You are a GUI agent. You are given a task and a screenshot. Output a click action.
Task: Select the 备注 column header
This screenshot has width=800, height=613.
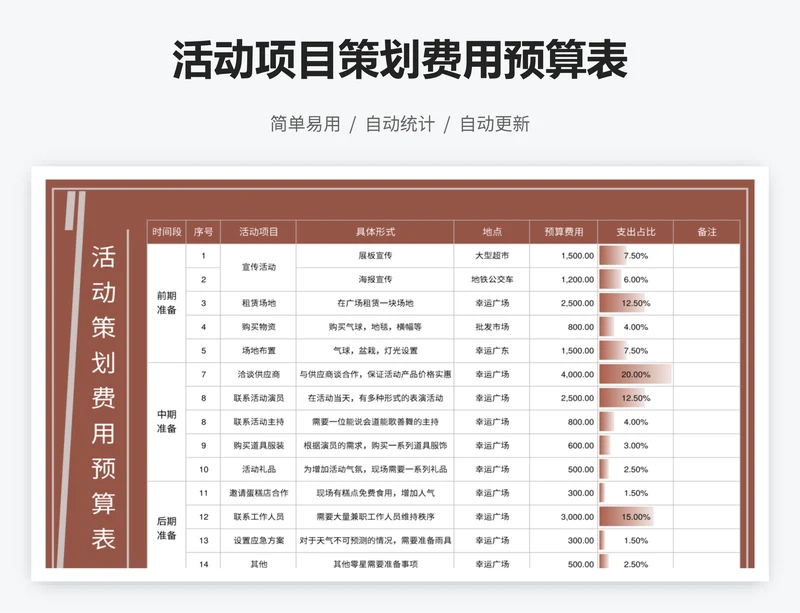707,232
